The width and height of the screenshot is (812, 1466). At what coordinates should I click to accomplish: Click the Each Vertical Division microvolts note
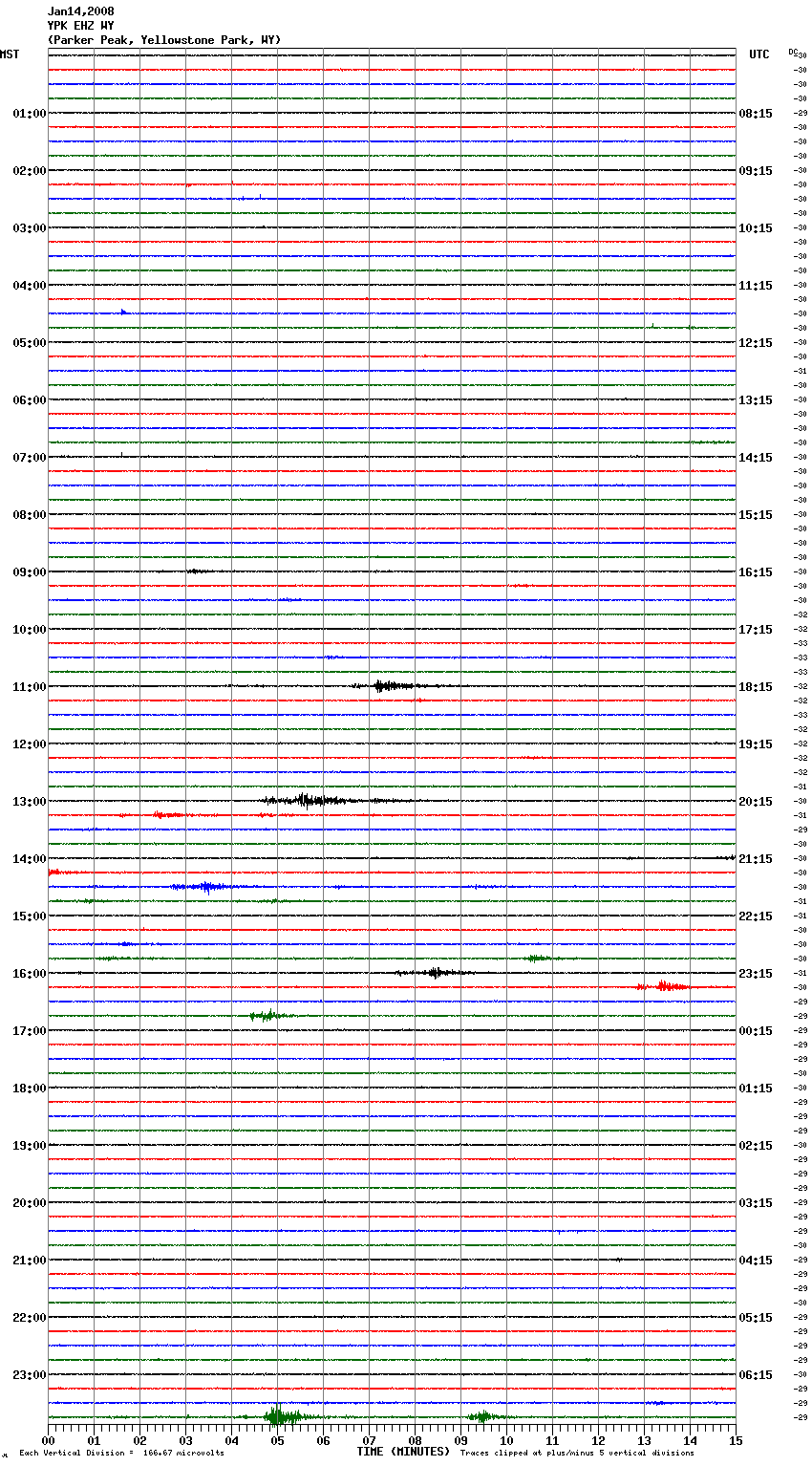coord(121,1454)
